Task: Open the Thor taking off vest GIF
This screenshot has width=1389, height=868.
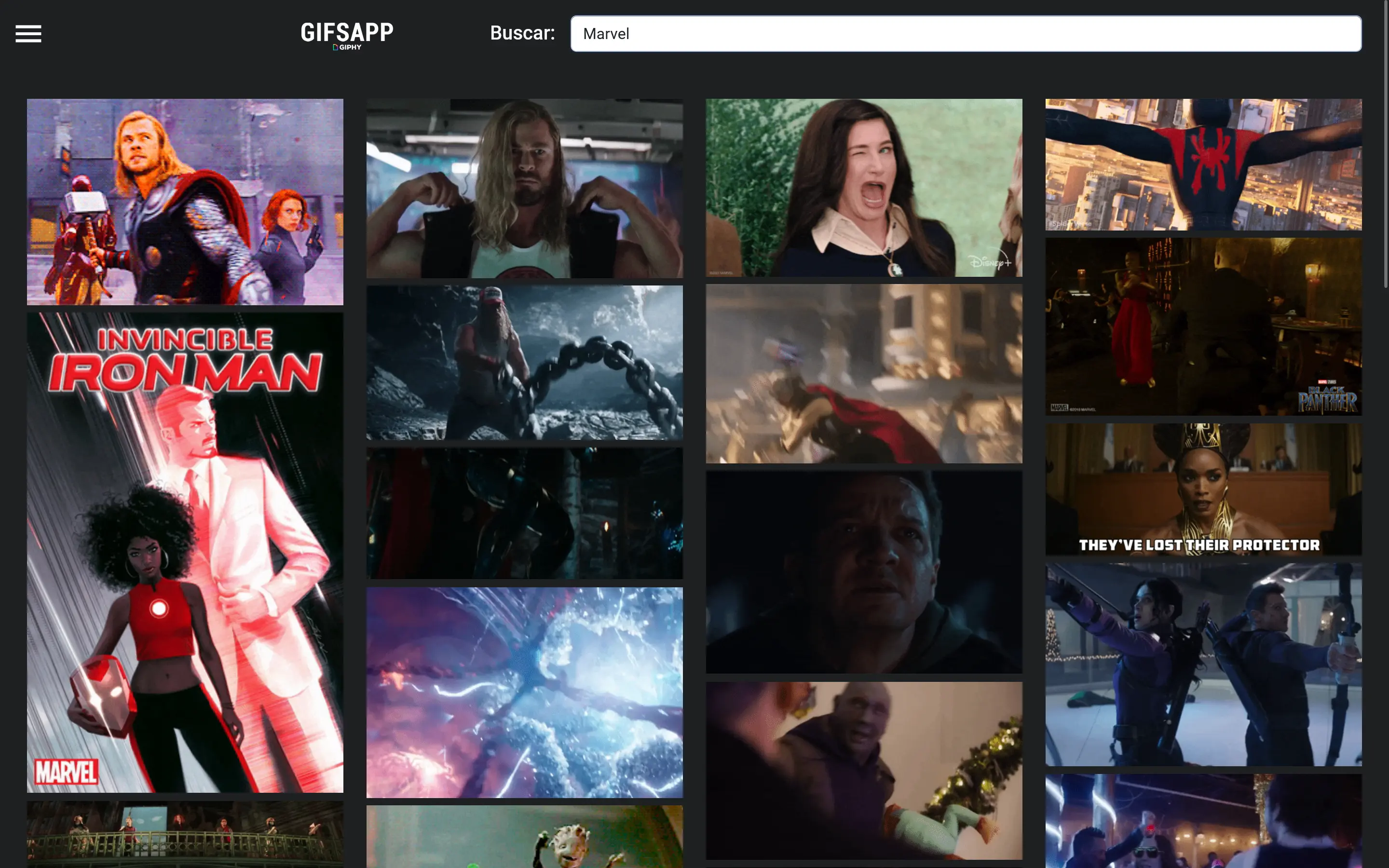Action: click(525, 188)
